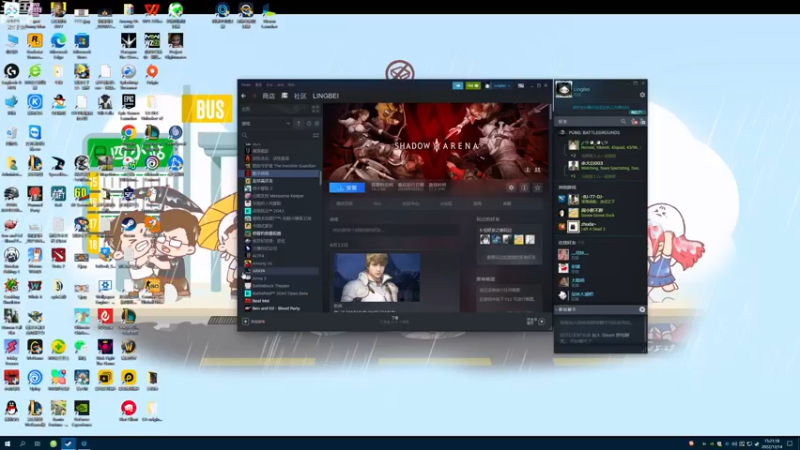Select Beat Me! in game list
Screen dimensions: 800x450
[x=280, y=301]
